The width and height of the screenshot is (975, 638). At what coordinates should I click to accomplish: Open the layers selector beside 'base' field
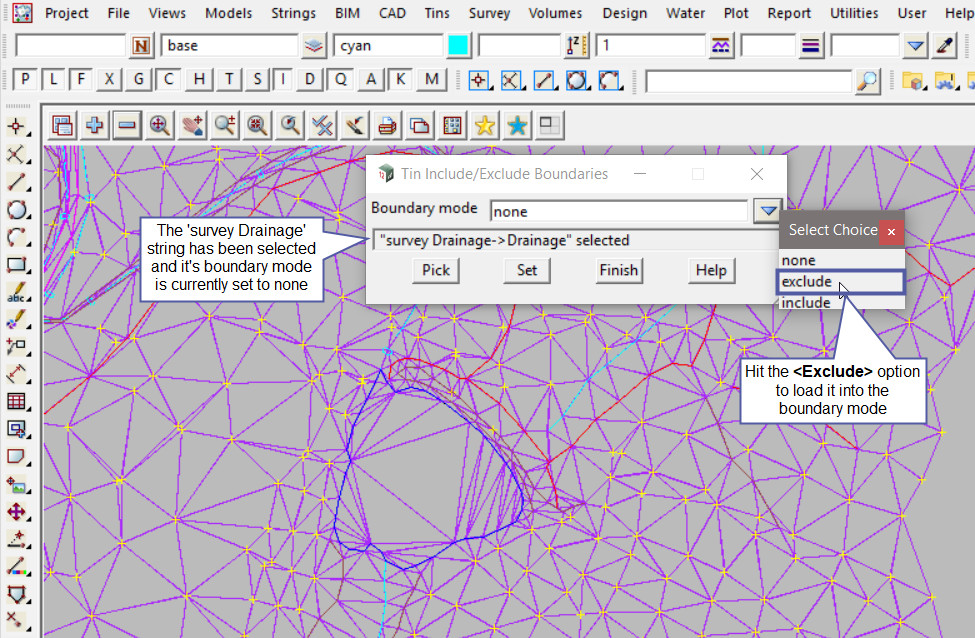314,45
